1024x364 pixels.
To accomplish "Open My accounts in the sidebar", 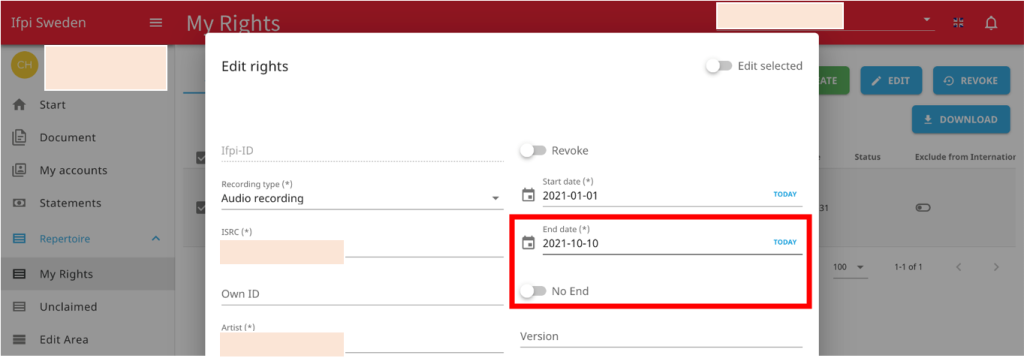I will click(x=73, y=171).
